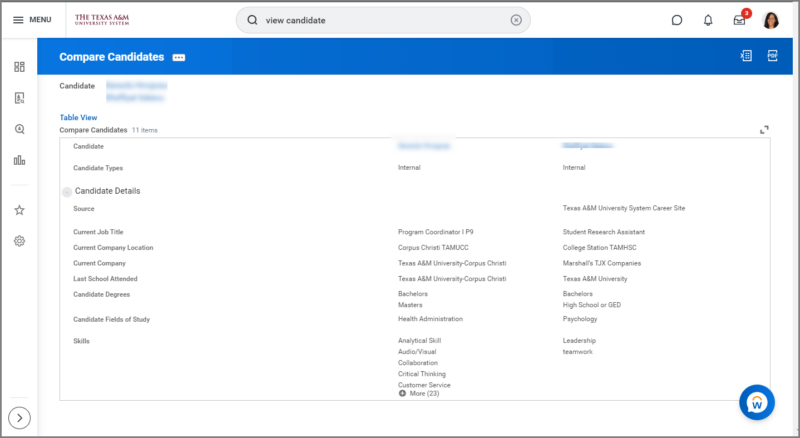Expand More (23) skills
The image size is (800, 438).
click(418, 394)
